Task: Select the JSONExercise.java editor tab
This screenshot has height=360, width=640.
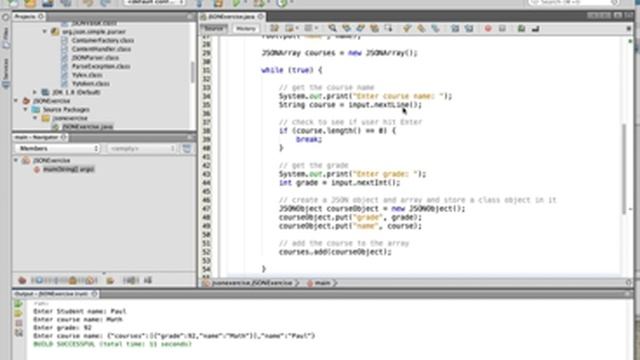Action: (231, 17)
